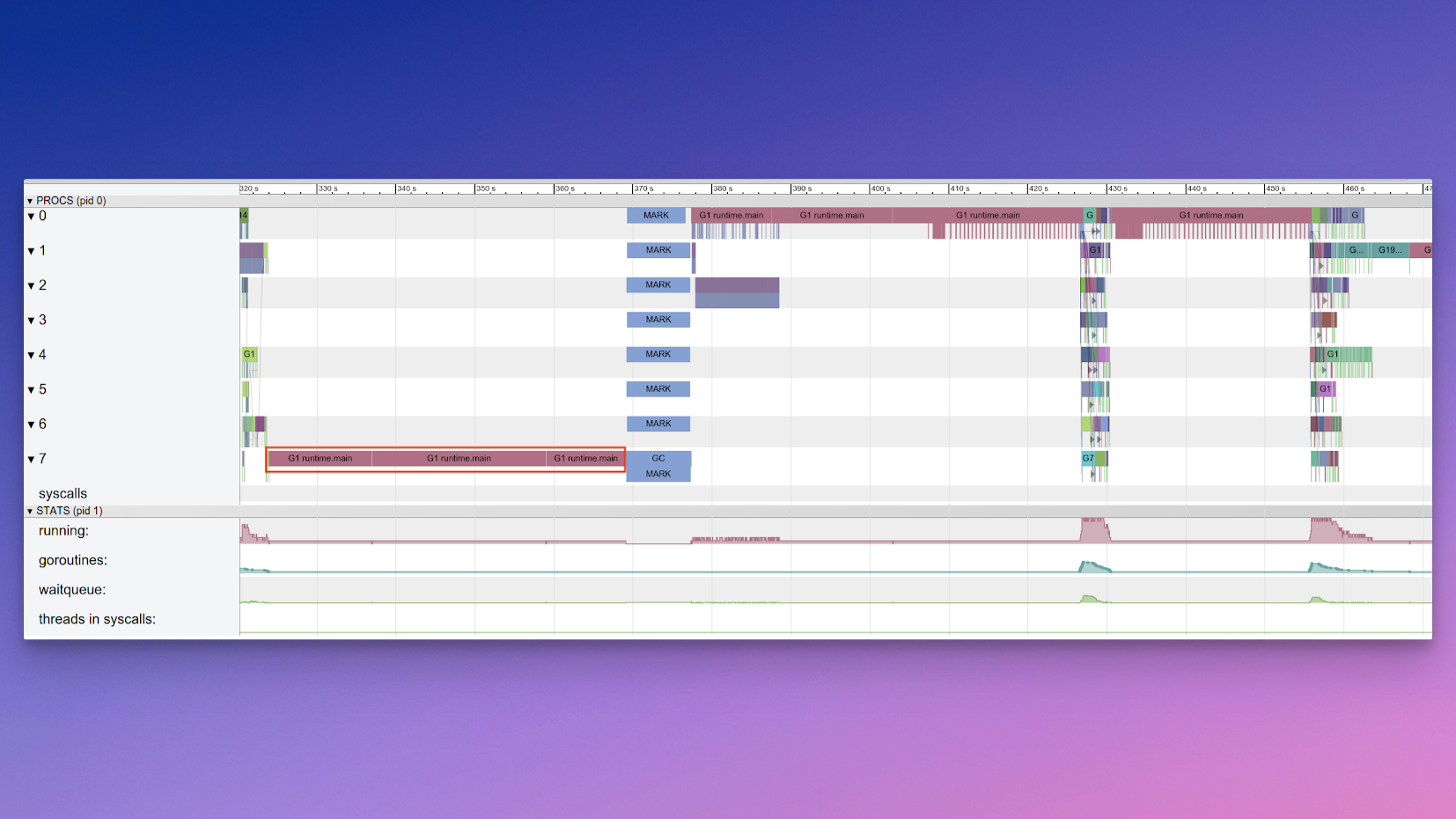Select proc 0 G1 runtime.main slice near 440 s

[x=1211, y=215]
